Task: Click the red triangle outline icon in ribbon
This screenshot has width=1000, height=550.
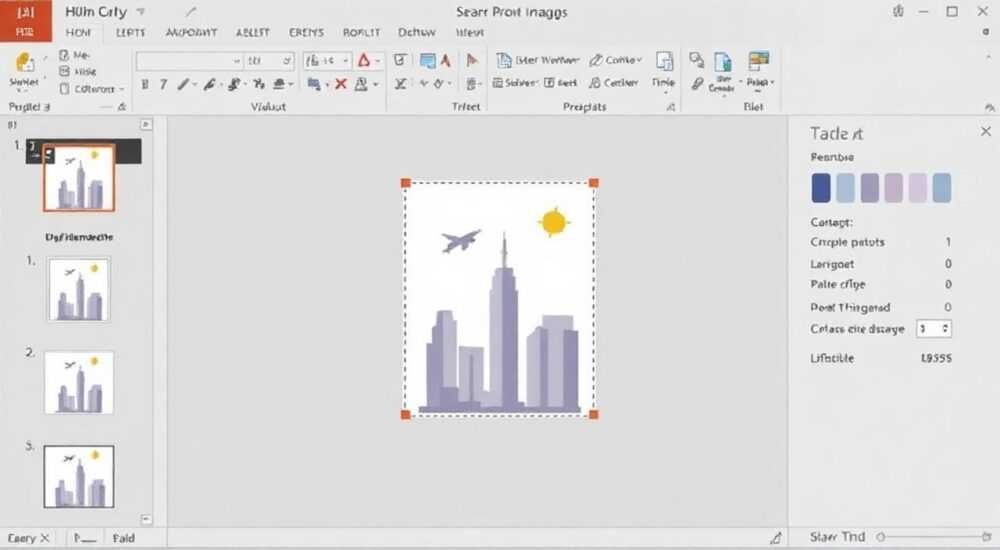Action: (x=364, y=61)
